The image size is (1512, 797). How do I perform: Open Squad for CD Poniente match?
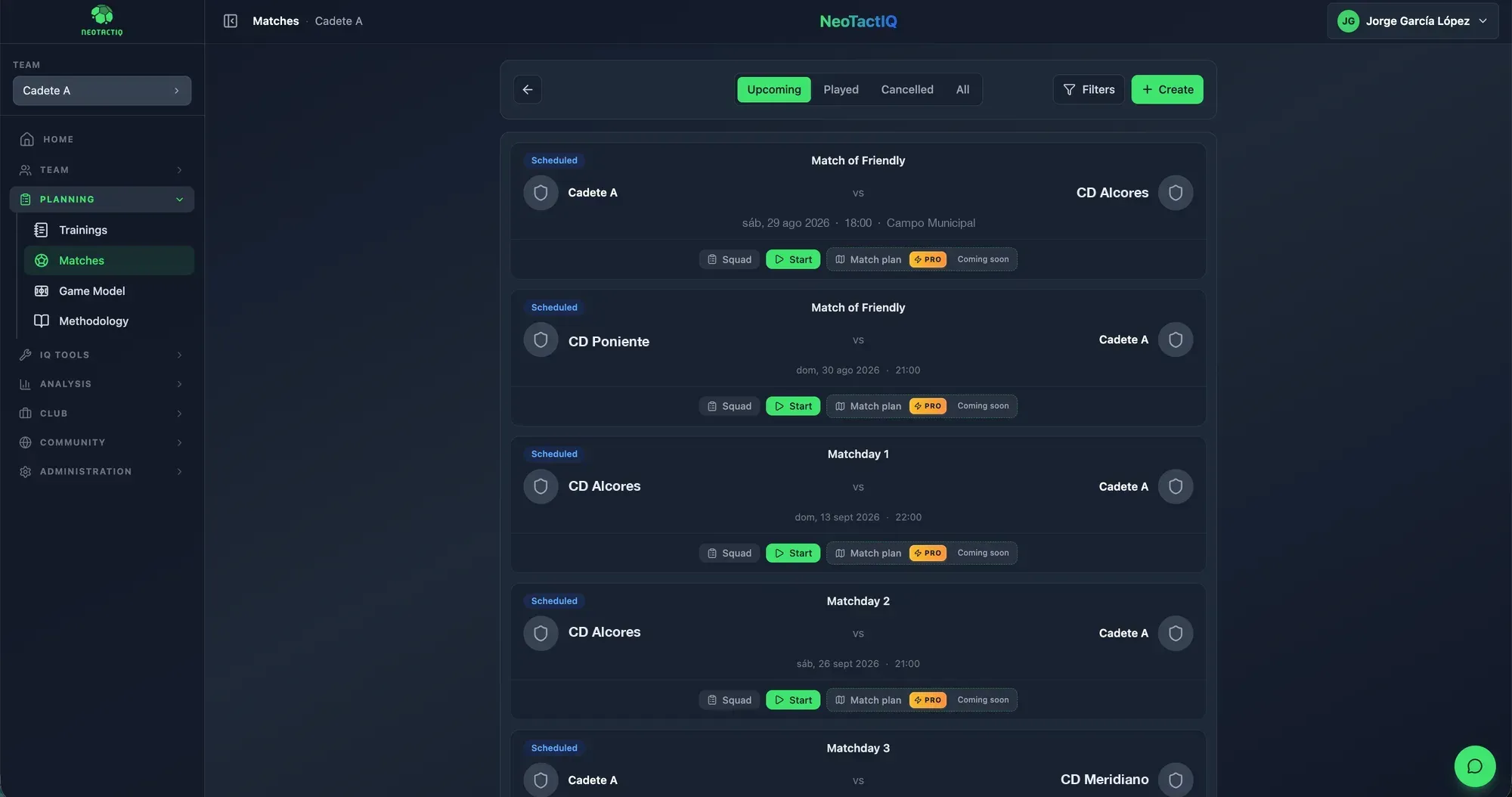pyautogui.click(x=729, y=406)
